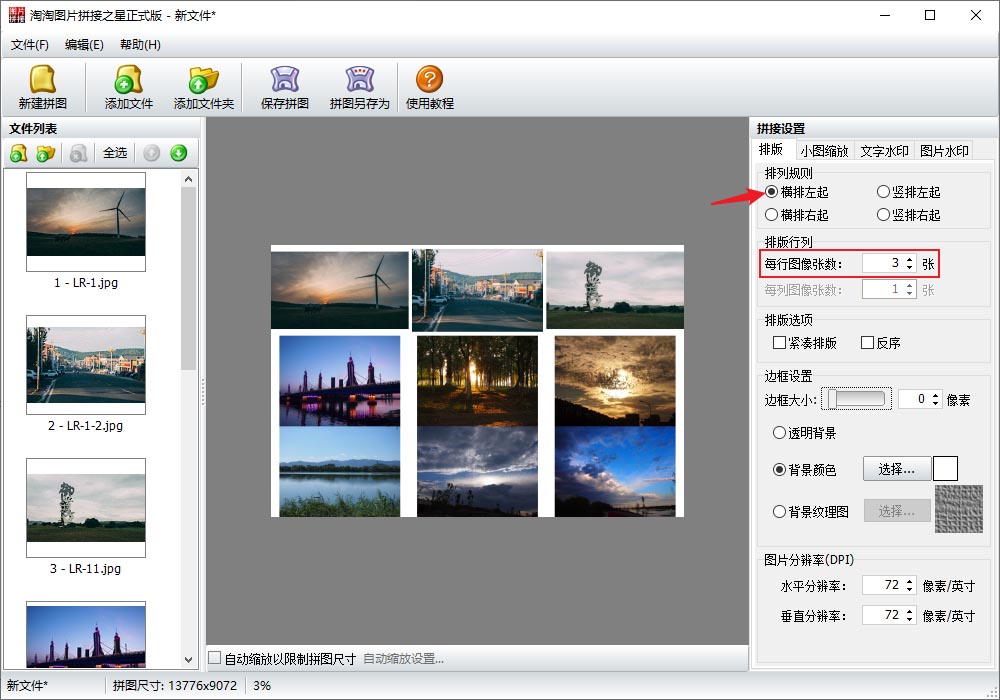Screen dimensions: 1000x700
Task: Switch to the 图片水印 tab
Action: point(944,151)
